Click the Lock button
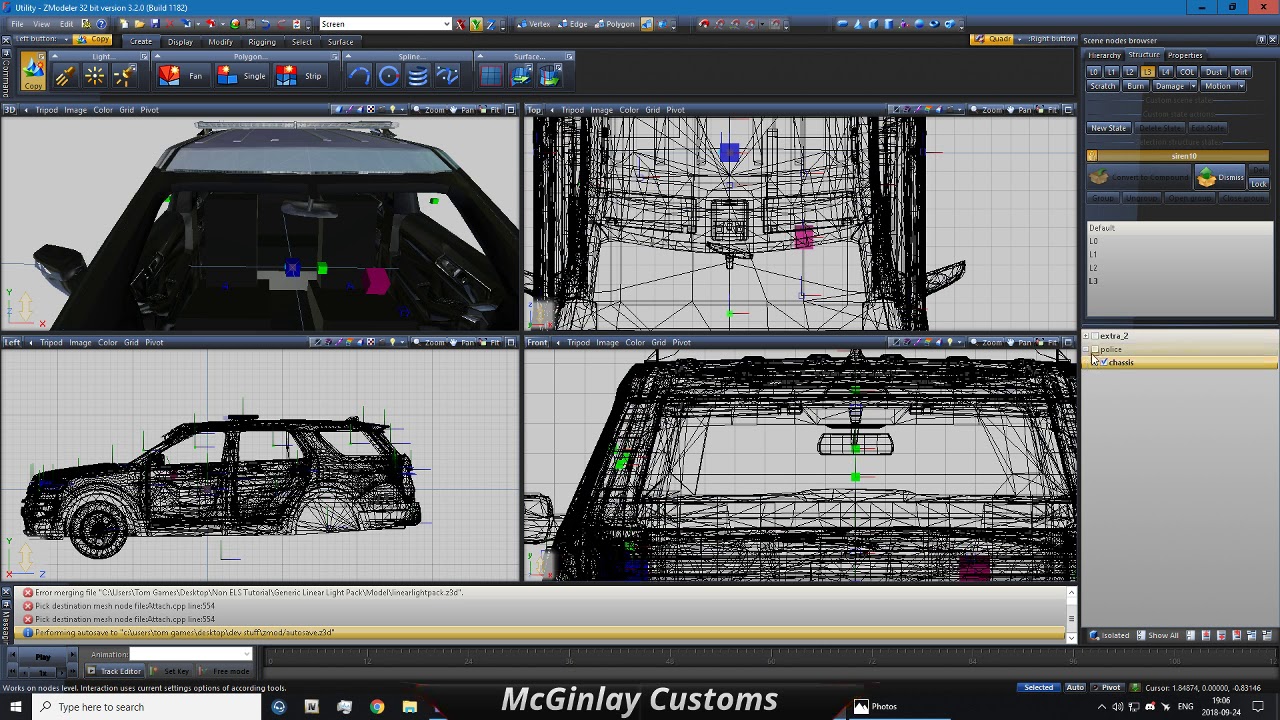Screen dimensions: 1280x720 pyautogui.click(x=1258, y=184)
